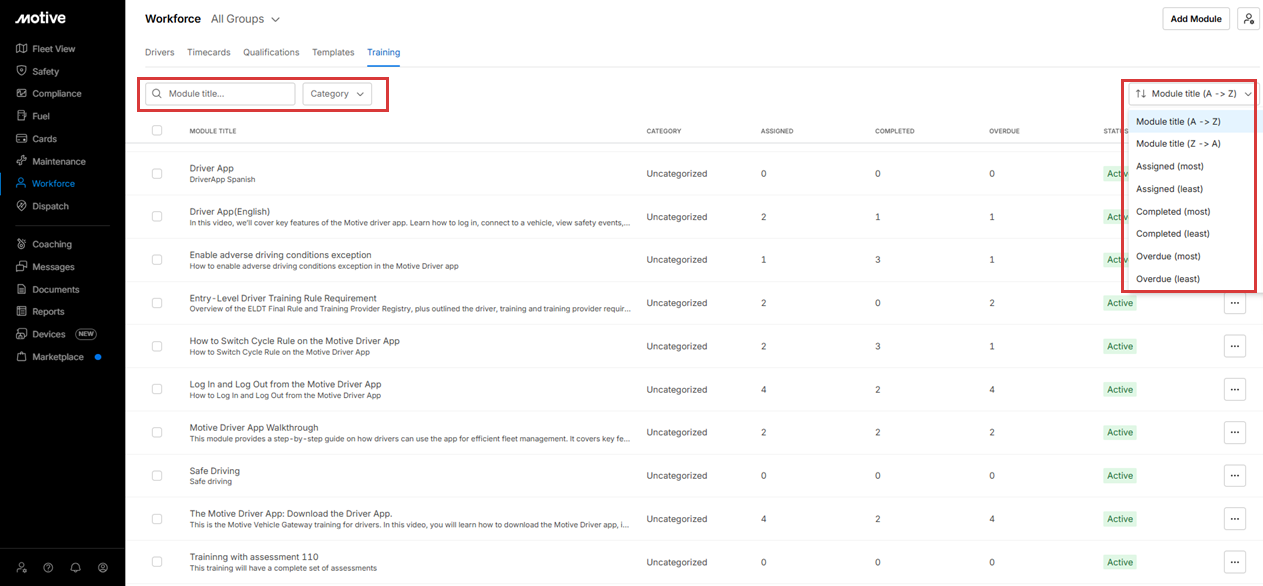Open Fuel from the sidebar icon

[x=22, y=116]
